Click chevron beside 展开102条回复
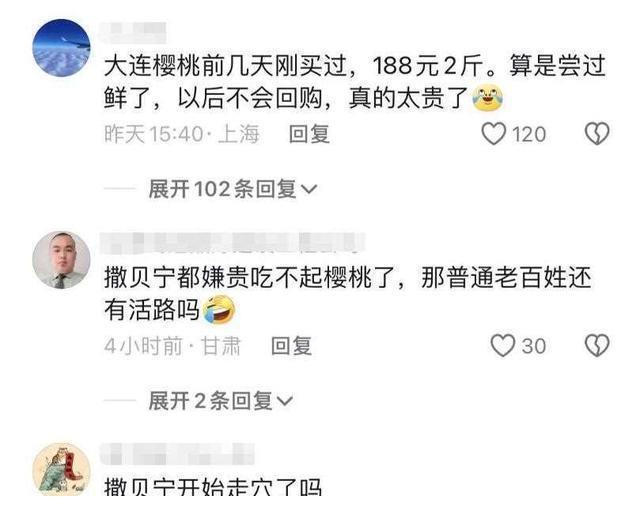The width and height of the screenshot is (640, 506). coord(309,190)
